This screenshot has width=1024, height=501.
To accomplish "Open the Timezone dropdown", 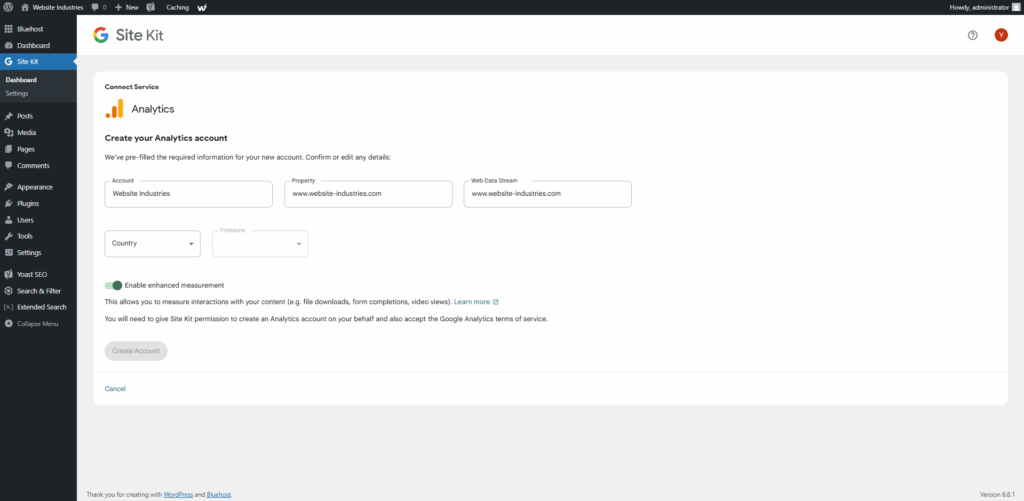I will (260, 243).
